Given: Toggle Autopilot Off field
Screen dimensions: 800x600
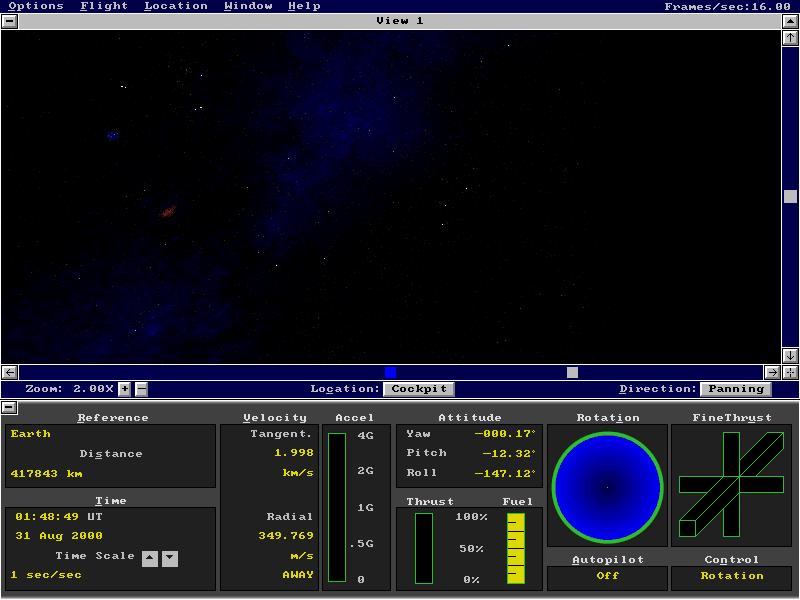Looking at the screenshot, I should [x=607, y=576].
